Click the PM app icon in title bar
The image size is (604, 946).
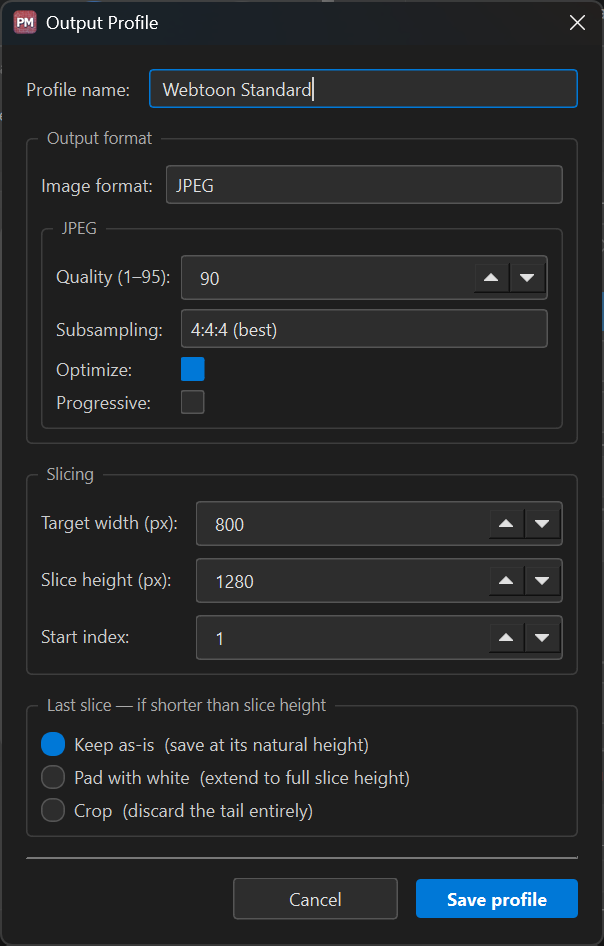[x=25, y=22]
